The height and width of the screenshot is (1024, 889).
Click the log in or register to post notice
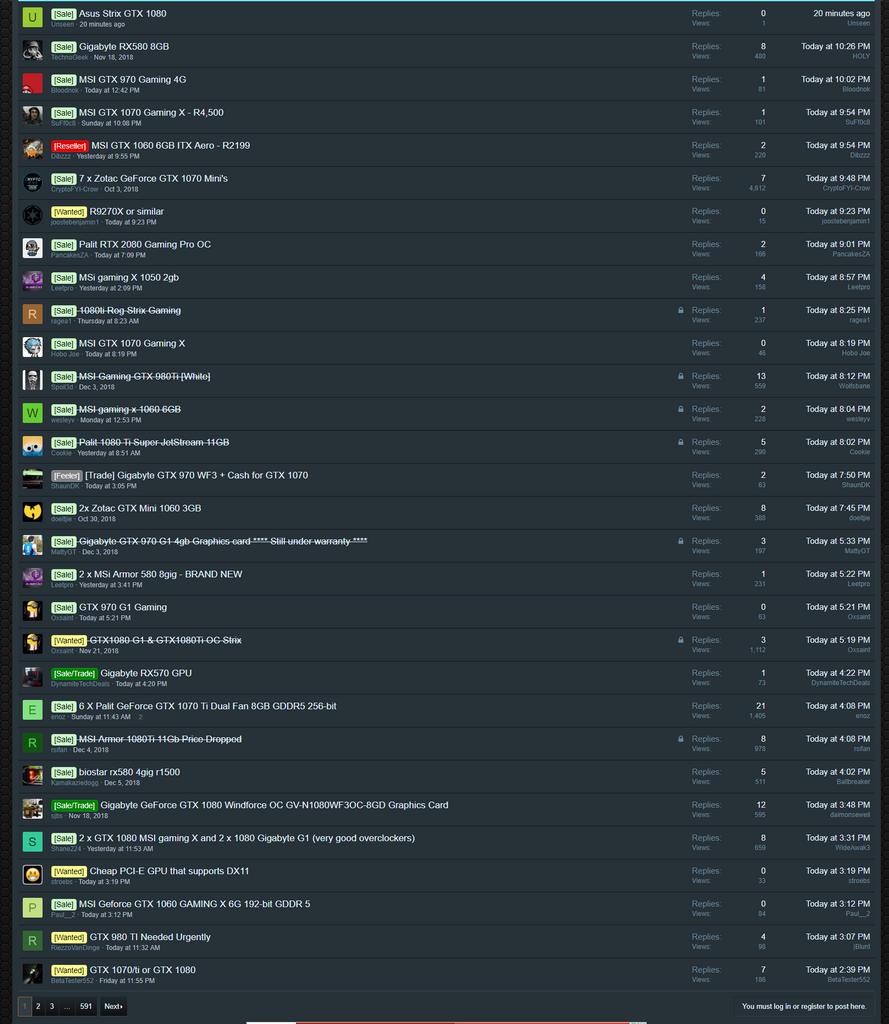(803, 1006)
